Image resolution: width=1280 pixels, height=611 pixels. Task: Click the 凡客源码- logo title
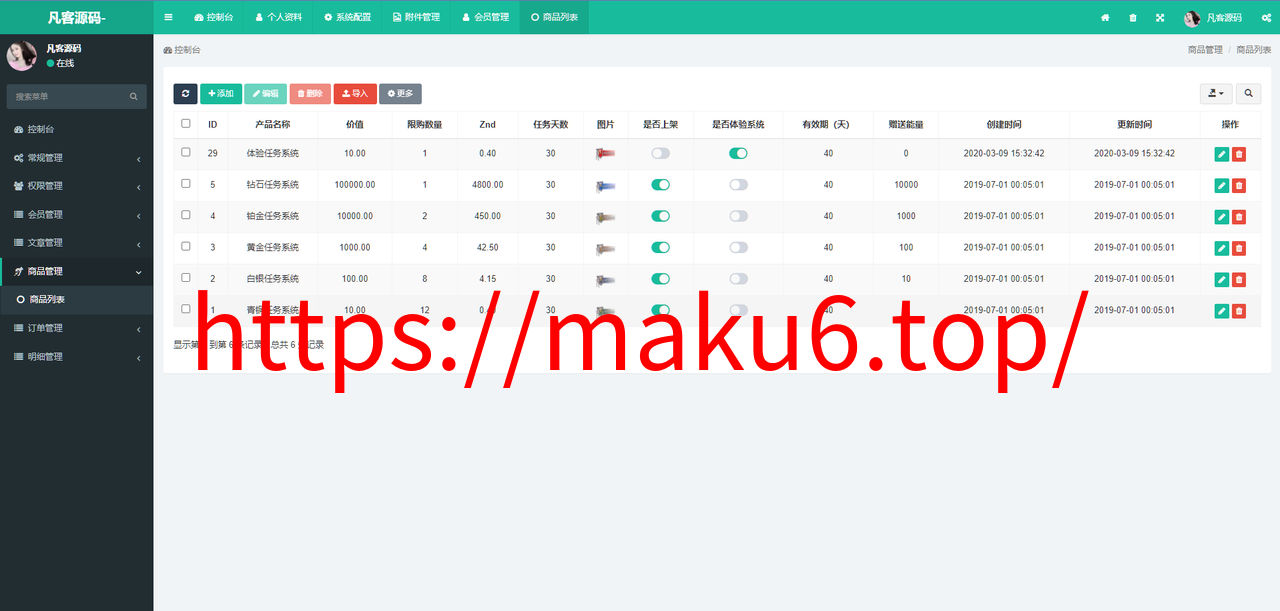[76, 17]
